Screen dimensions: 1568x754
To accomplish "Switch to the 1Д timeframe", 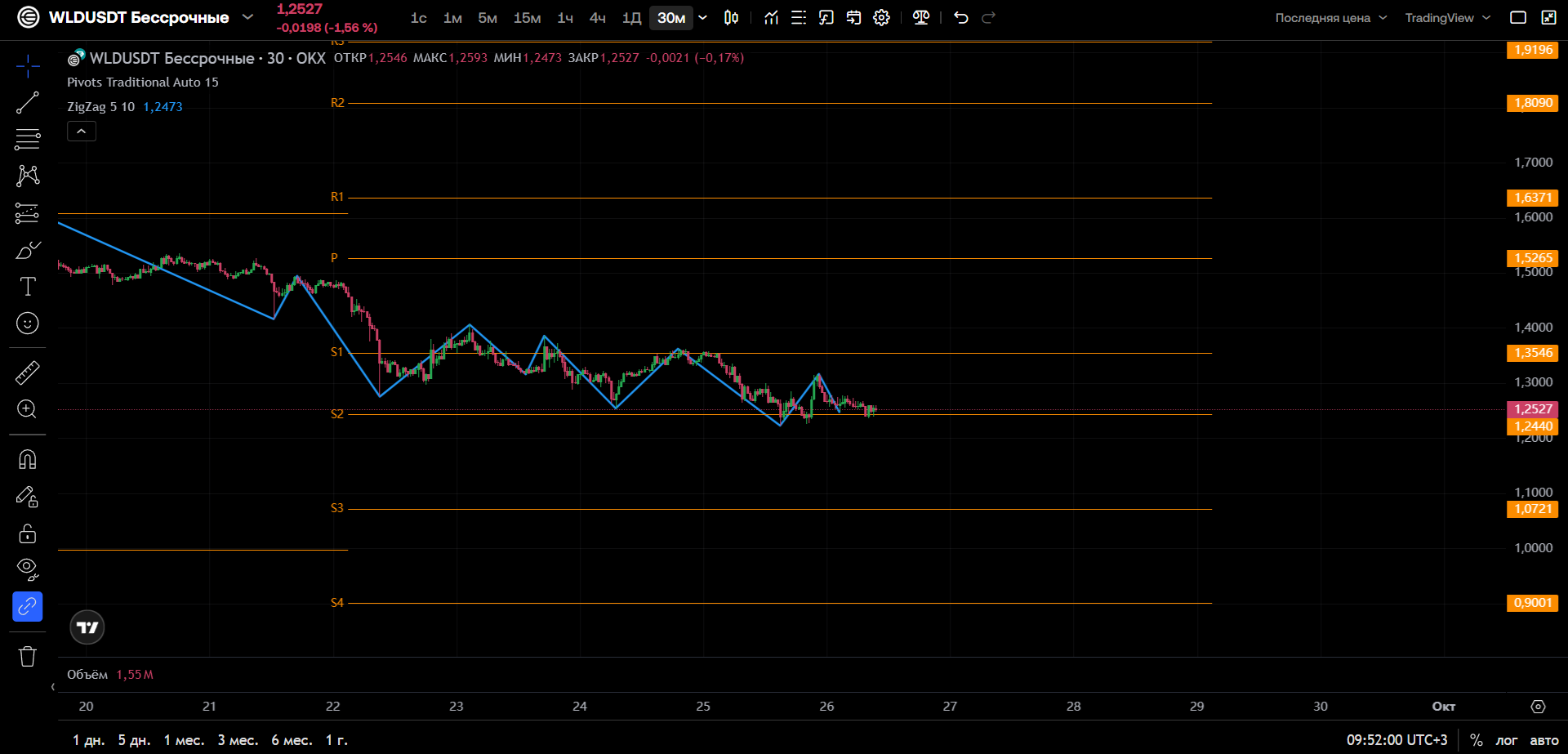I will (x=631, y=18).
